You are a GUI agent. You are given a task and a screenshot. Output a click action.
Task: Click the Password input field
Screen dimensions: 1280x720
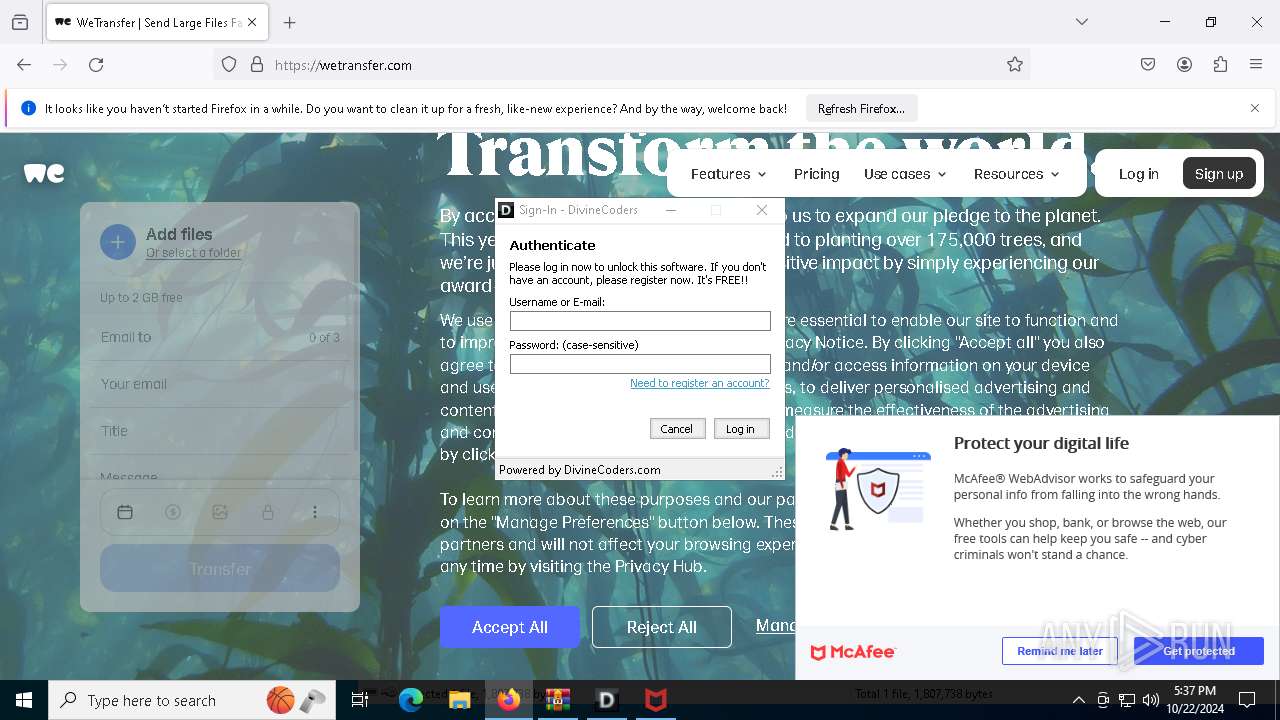point(640,364)
